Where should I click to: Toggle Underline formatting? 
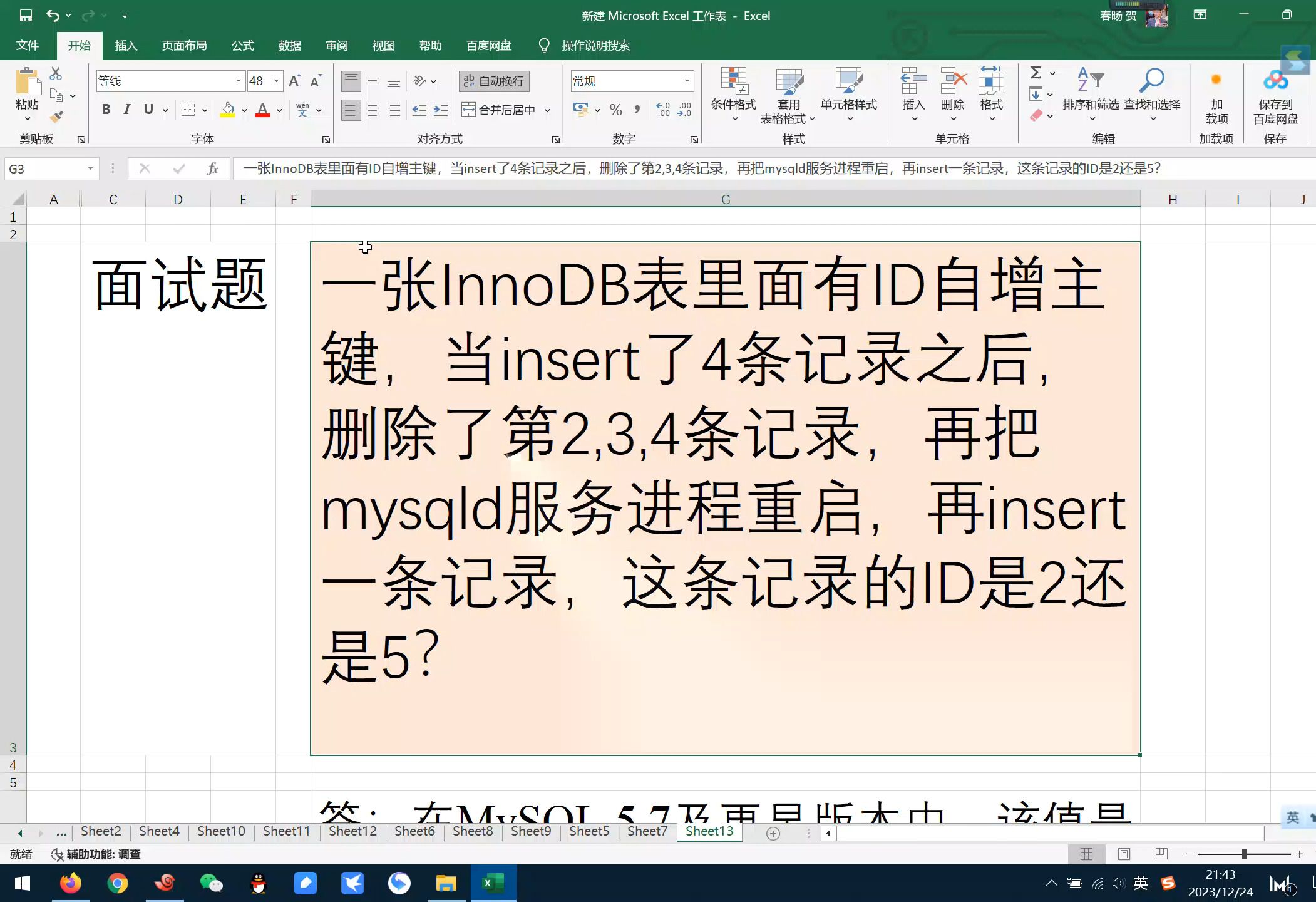(x=148, y=110)
